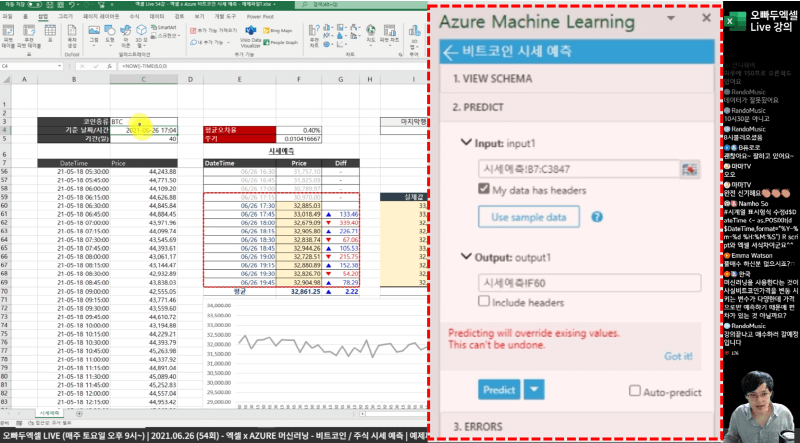
Task: Click the Undo icon in title bar
Action: [72, 4]
